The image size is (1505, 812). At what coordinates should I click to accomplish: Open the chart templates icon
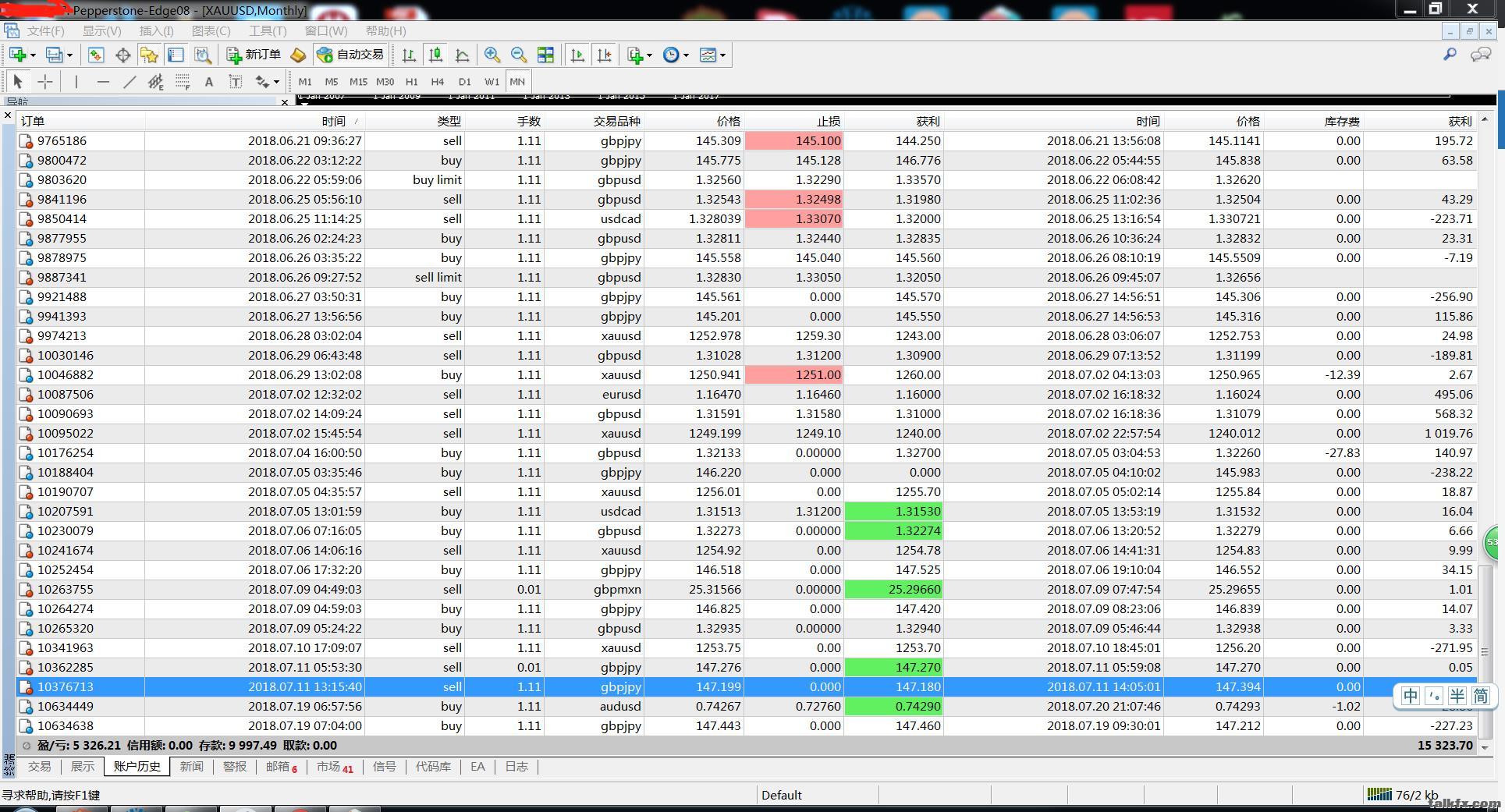tap(708, 55)
